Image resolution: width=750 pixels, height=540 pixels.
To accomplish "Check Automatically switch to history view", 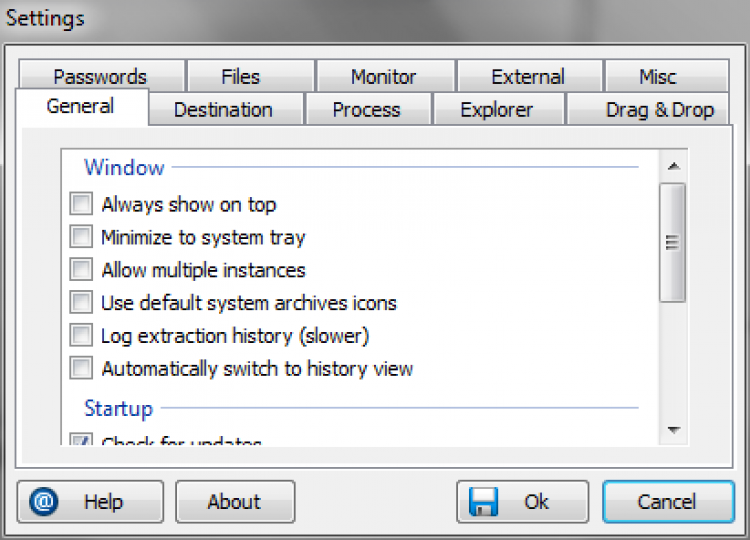I will [81, 369].
